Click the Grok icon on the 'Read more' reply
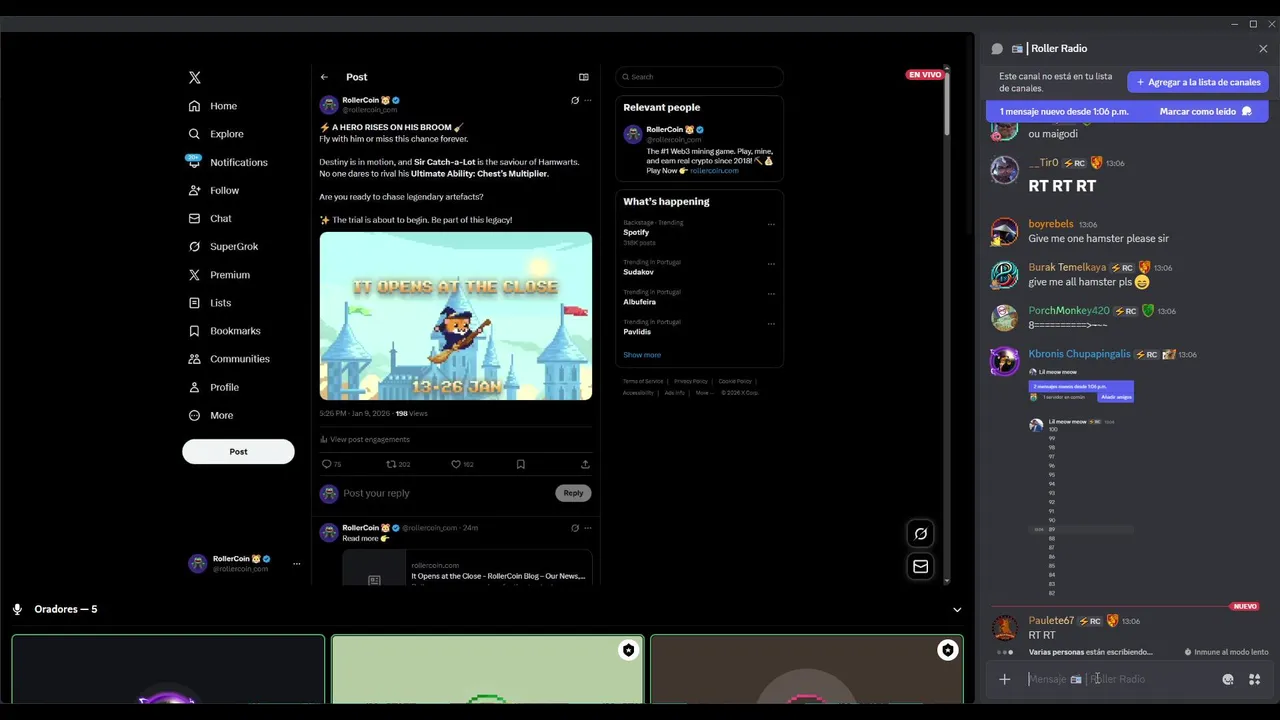The image size is (1280, 720). point(575,528)
